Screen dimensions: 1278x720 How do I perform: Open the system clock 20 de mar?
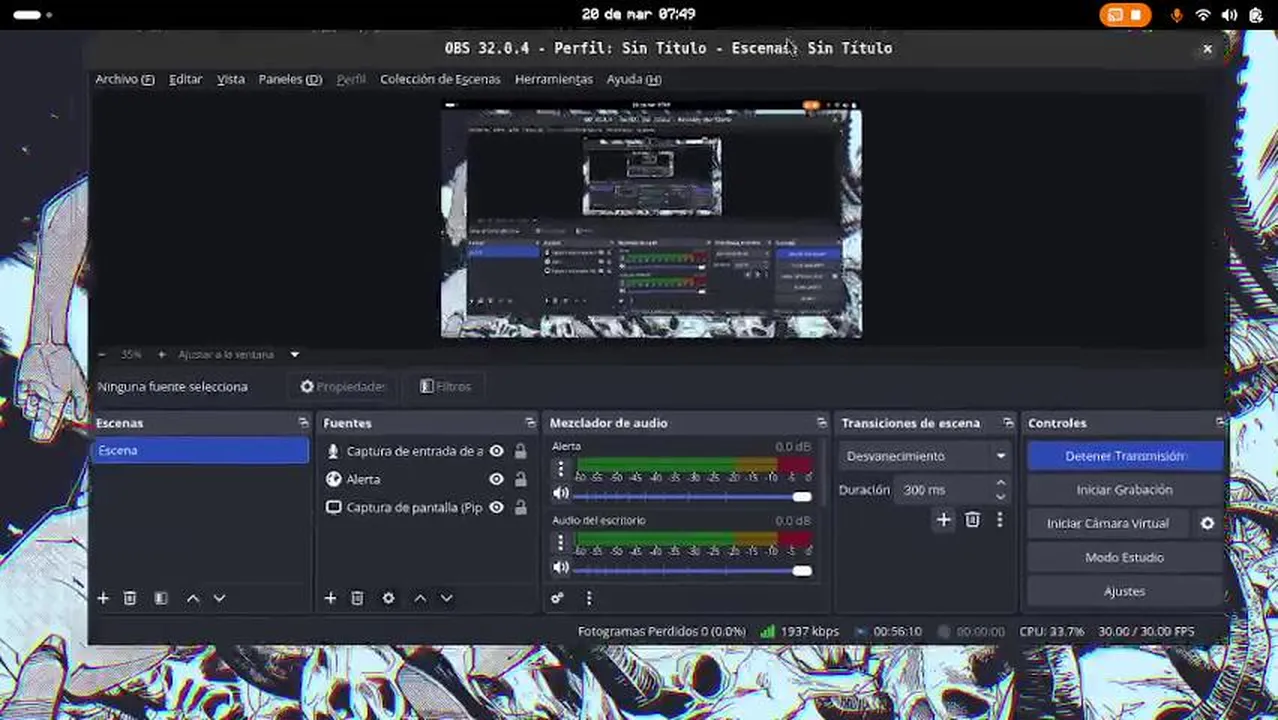pyautogui.click(x=638, y=14)
